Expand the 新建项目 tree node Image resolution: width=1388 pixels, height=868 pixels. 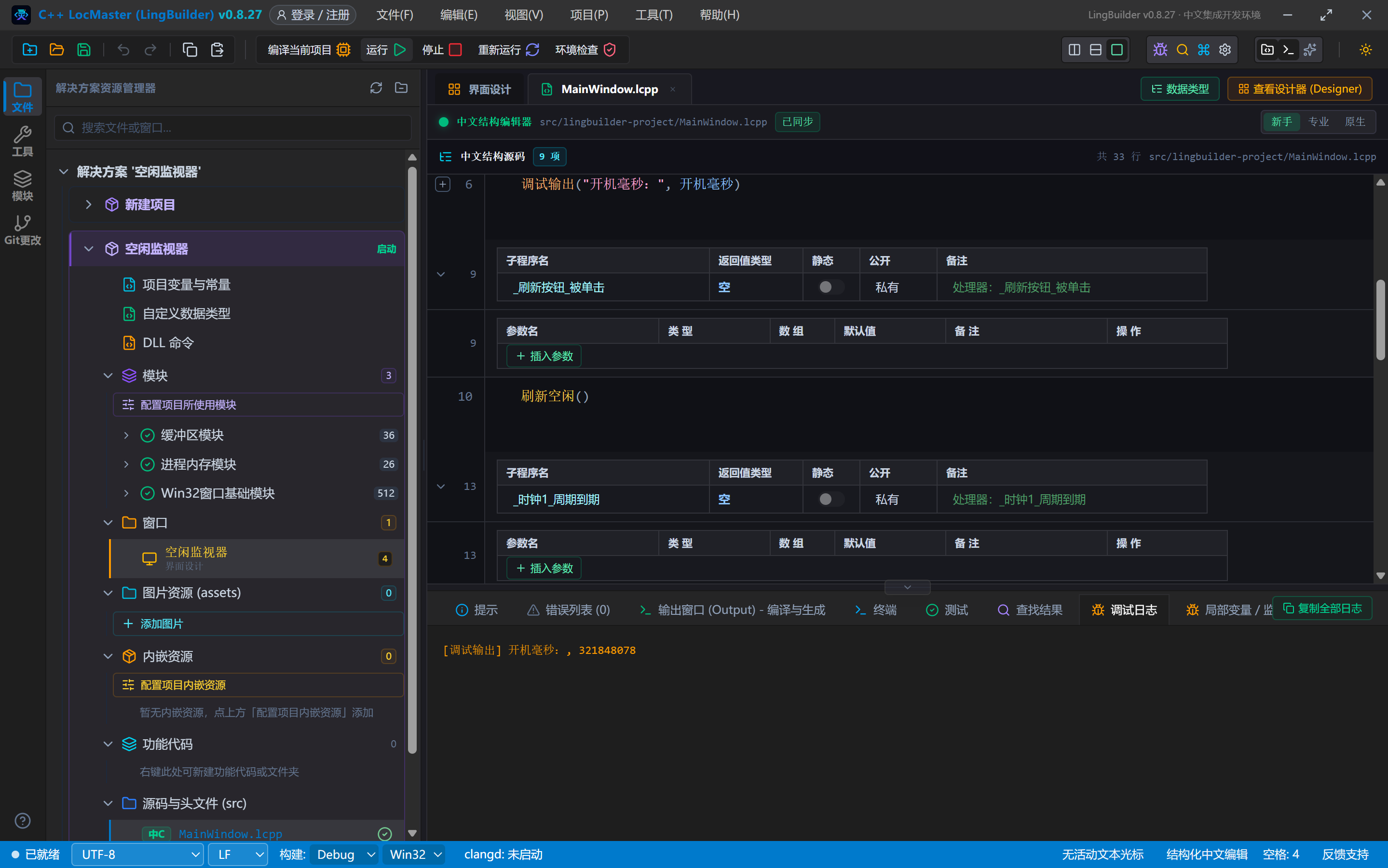88,204
